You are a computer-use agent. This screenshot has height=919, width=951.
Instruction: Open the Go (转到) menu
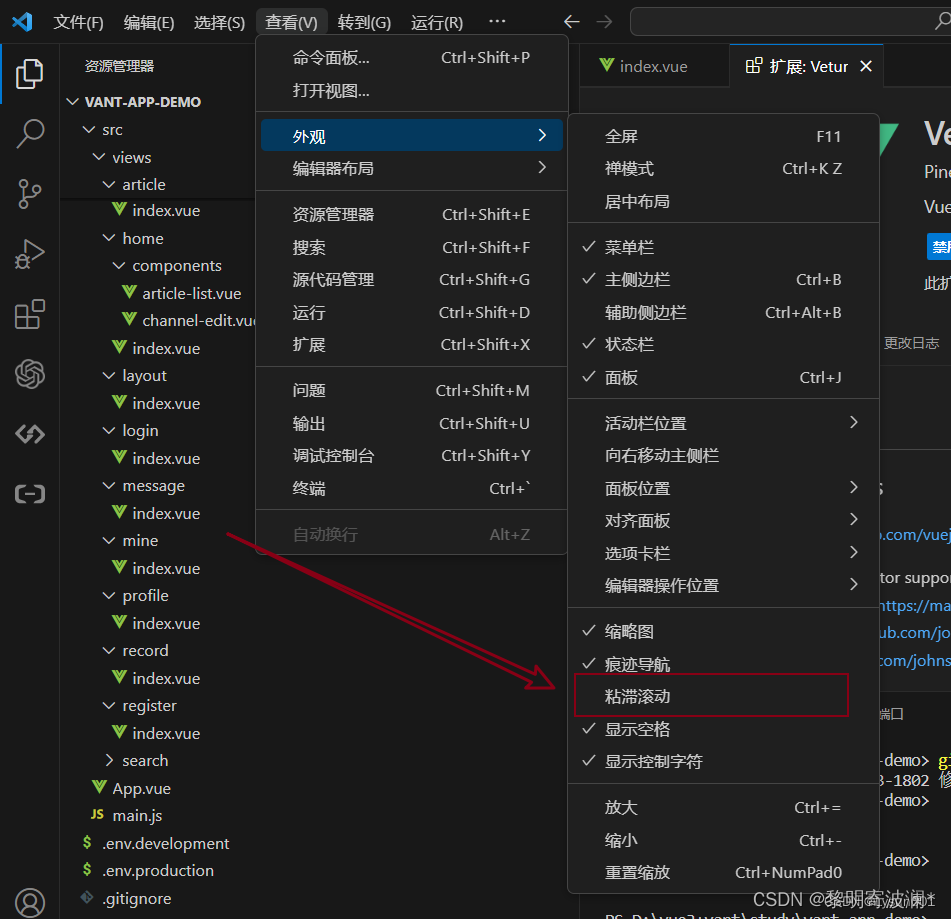(364, 22)
